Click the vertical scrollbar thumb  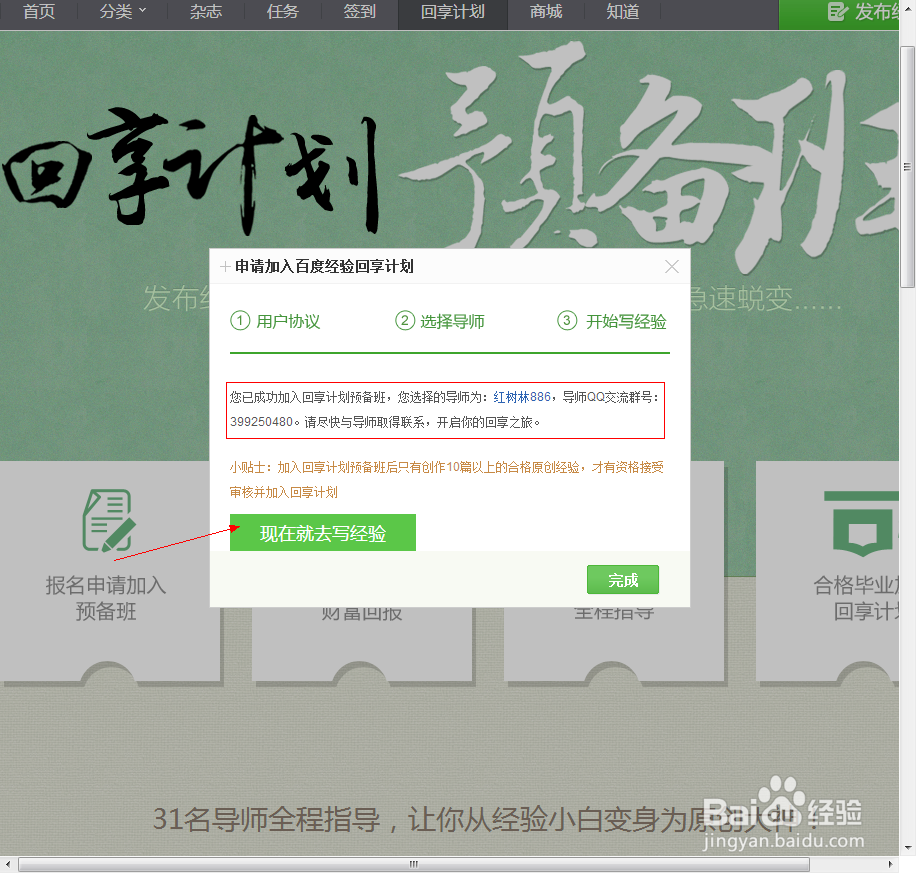907,167
